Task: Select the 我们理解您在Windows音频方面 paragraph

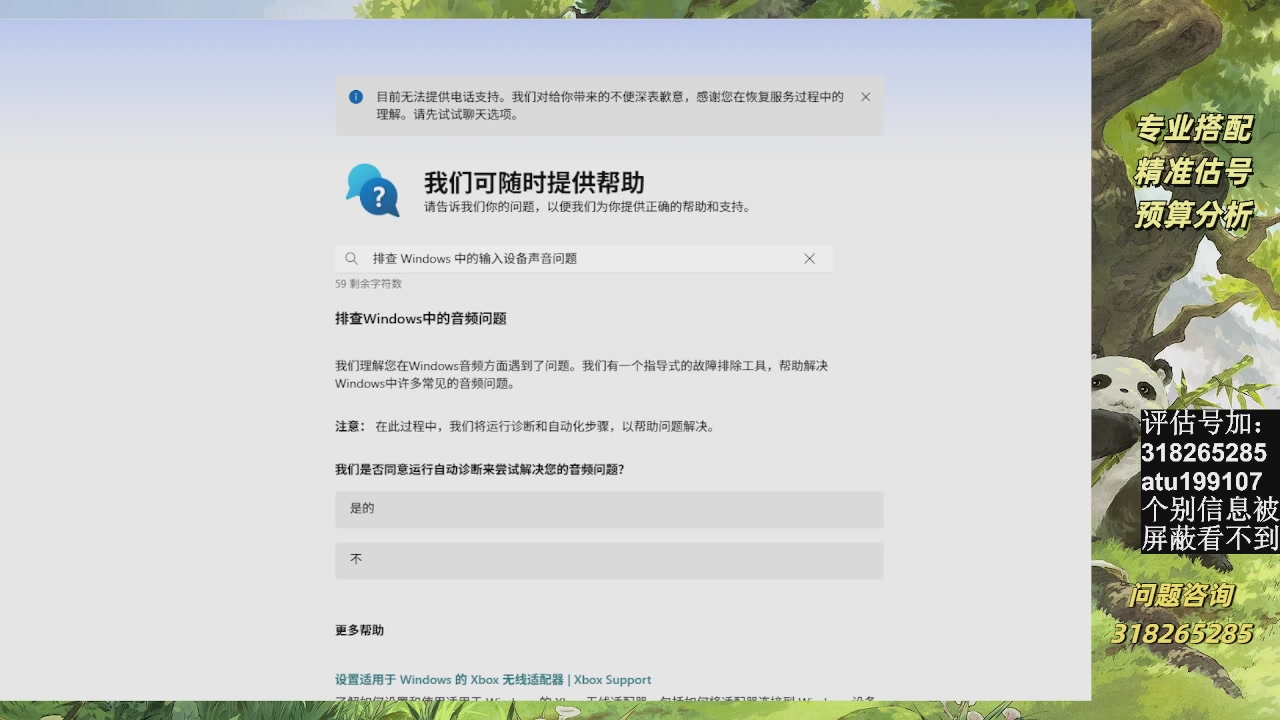Action: click(x=582, y=374)
